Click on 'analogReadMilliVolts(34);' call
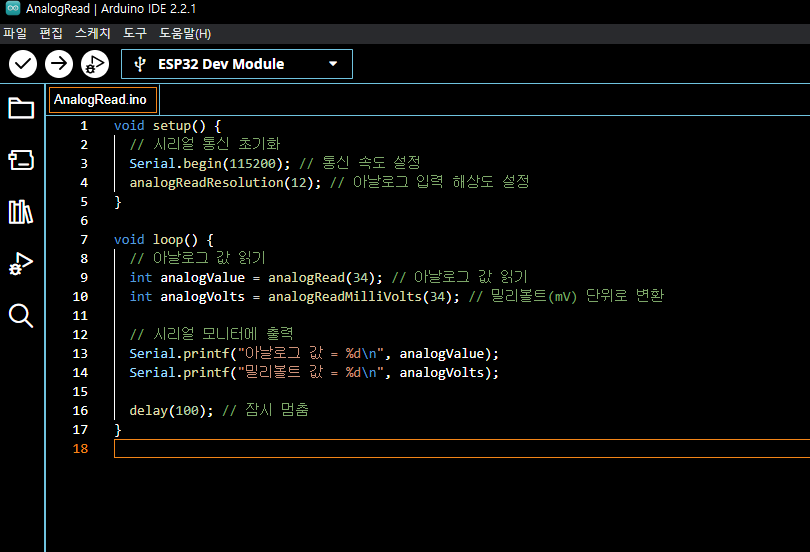 364,297
